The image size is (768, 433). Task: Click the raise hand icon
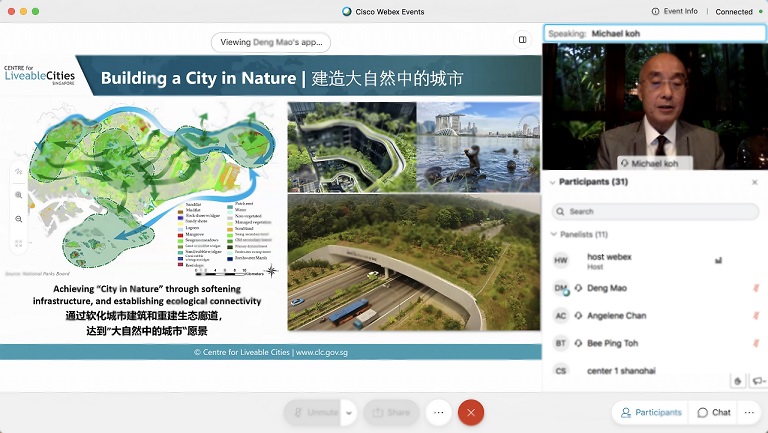[x=737, y=381]
